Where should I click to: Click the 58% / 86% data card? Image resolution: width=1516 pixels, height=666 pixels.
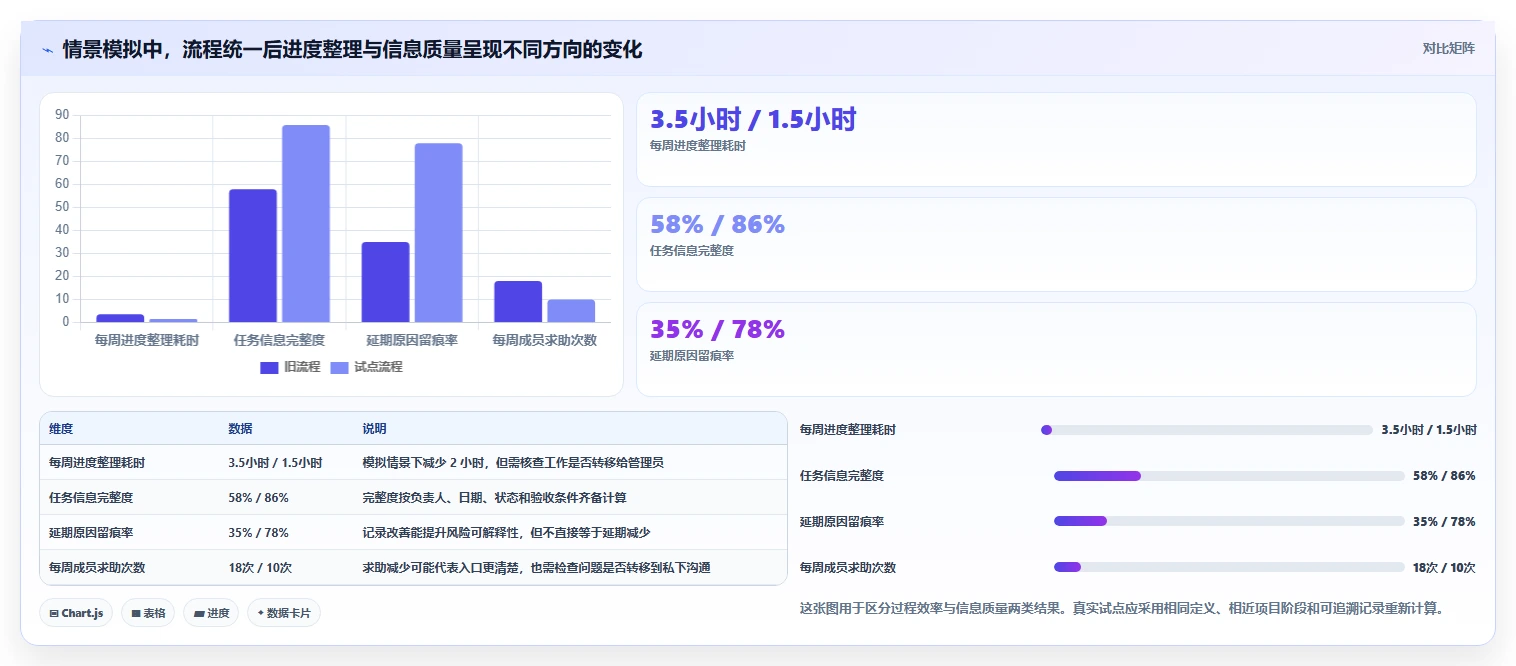click(x=1056, y=245)
